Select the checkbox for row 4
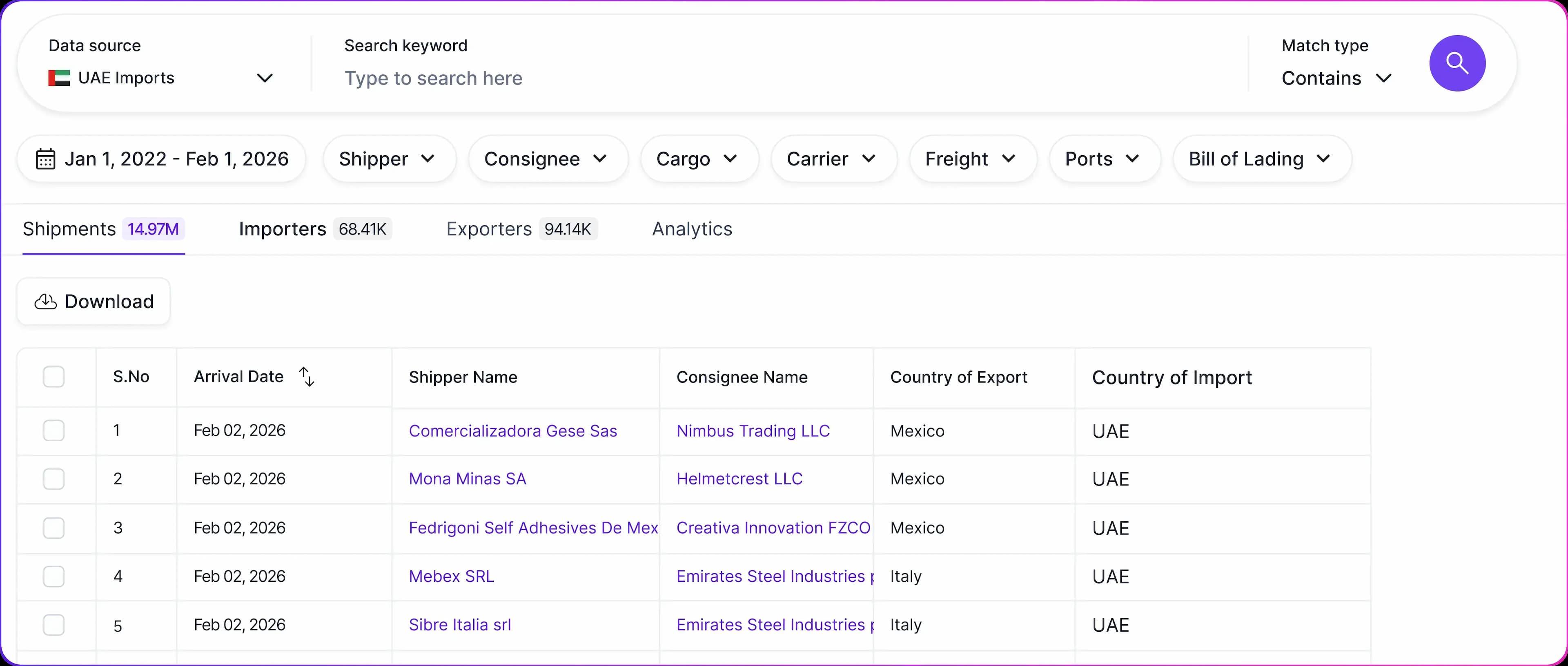 pyautogui.click(x=53, y=577)
